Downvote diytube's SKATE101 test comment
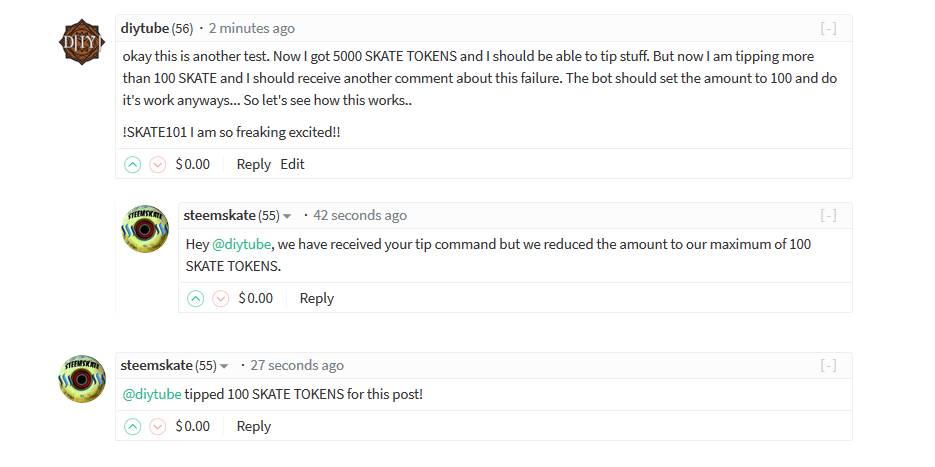The image size is (935, 467). pos(157,164)
